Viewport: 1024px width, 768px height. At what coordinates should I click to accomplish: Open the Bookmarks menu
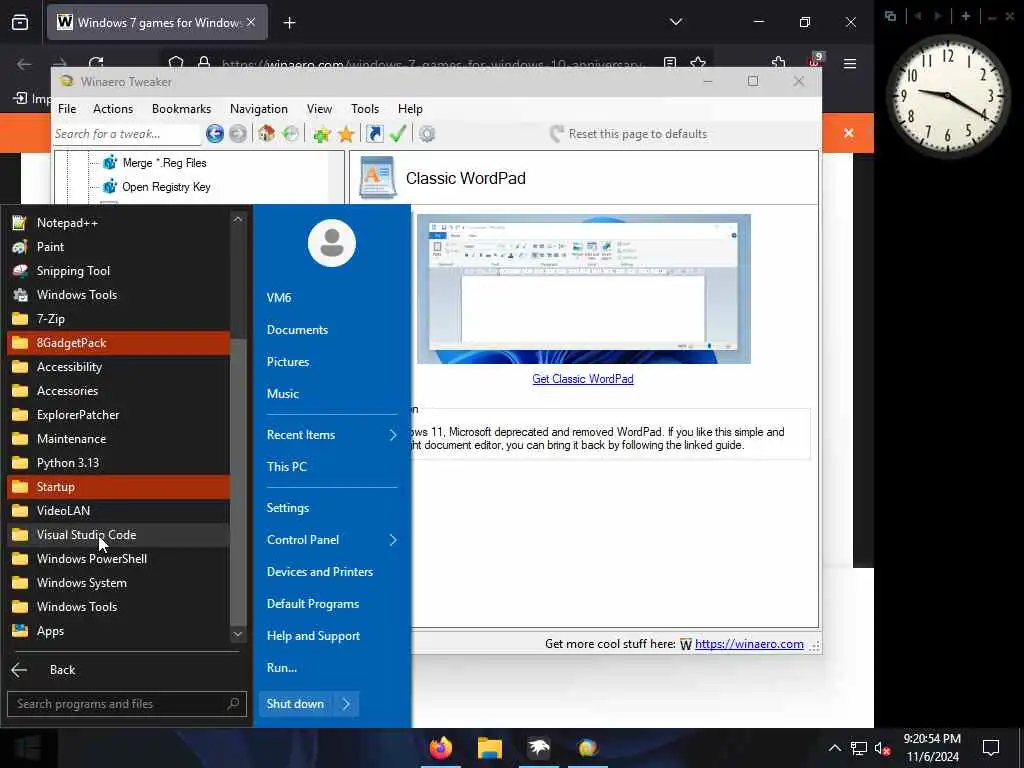(182, 109)
